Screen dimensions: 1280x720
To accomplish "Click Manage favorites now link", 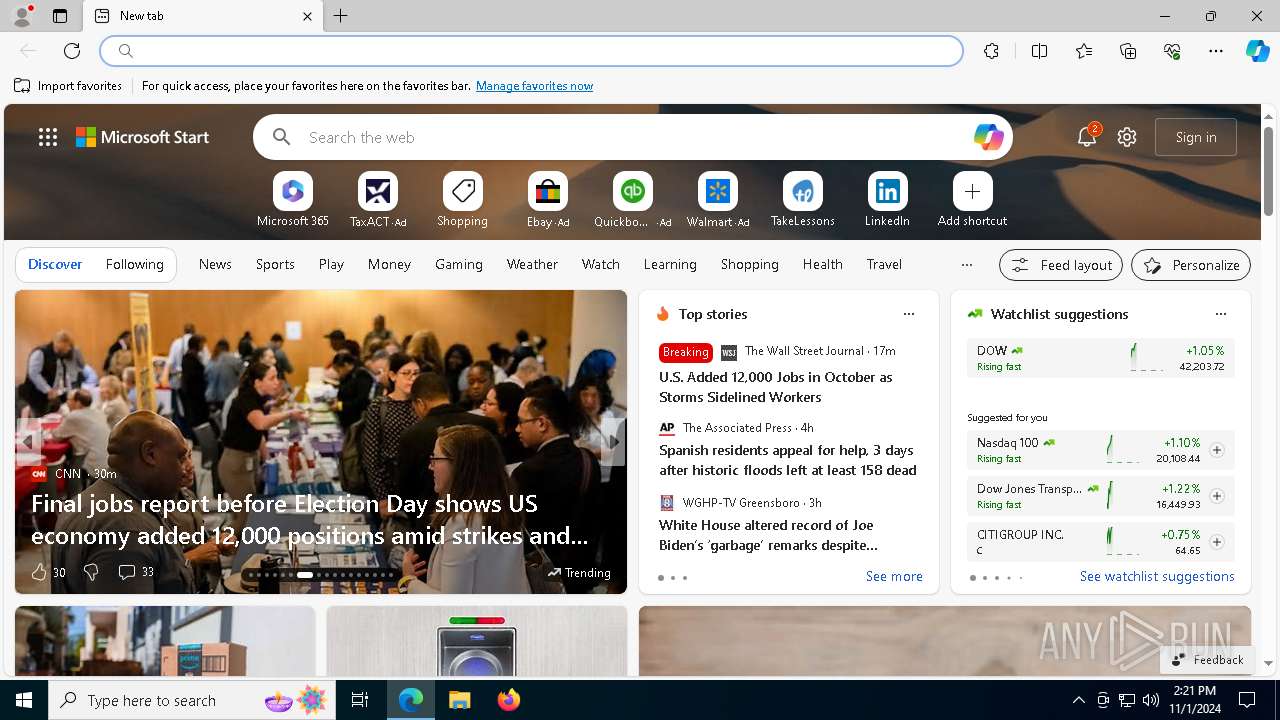I will (x=534, y=86).
